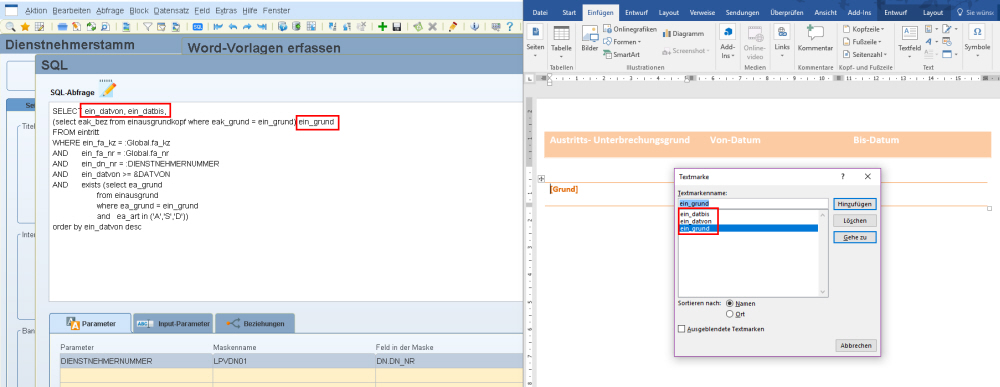Screen dimensions: 1000x387
Task: Click the floppy disk save icon
Action: 397,27
